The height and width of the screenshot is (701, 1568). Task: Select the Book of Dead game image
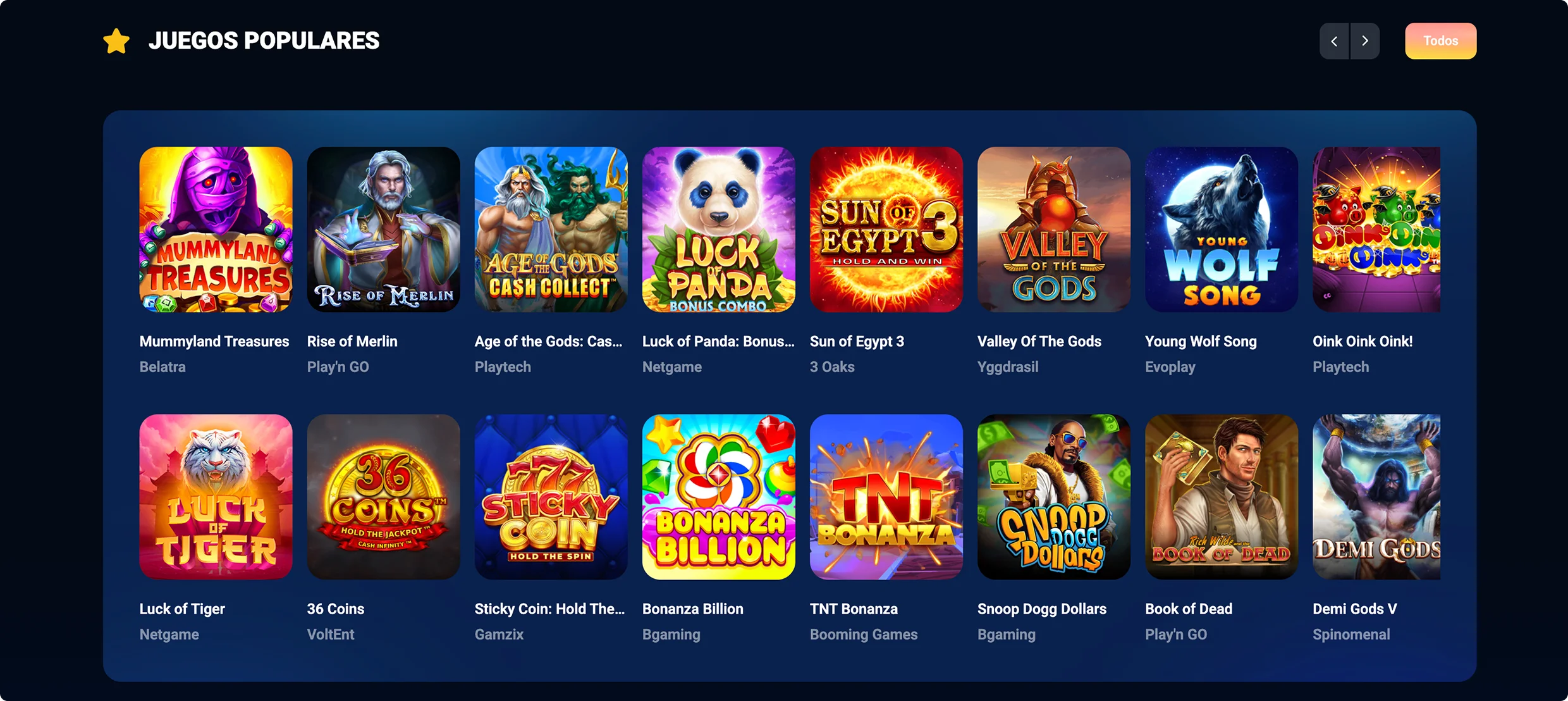(1221, 497)
